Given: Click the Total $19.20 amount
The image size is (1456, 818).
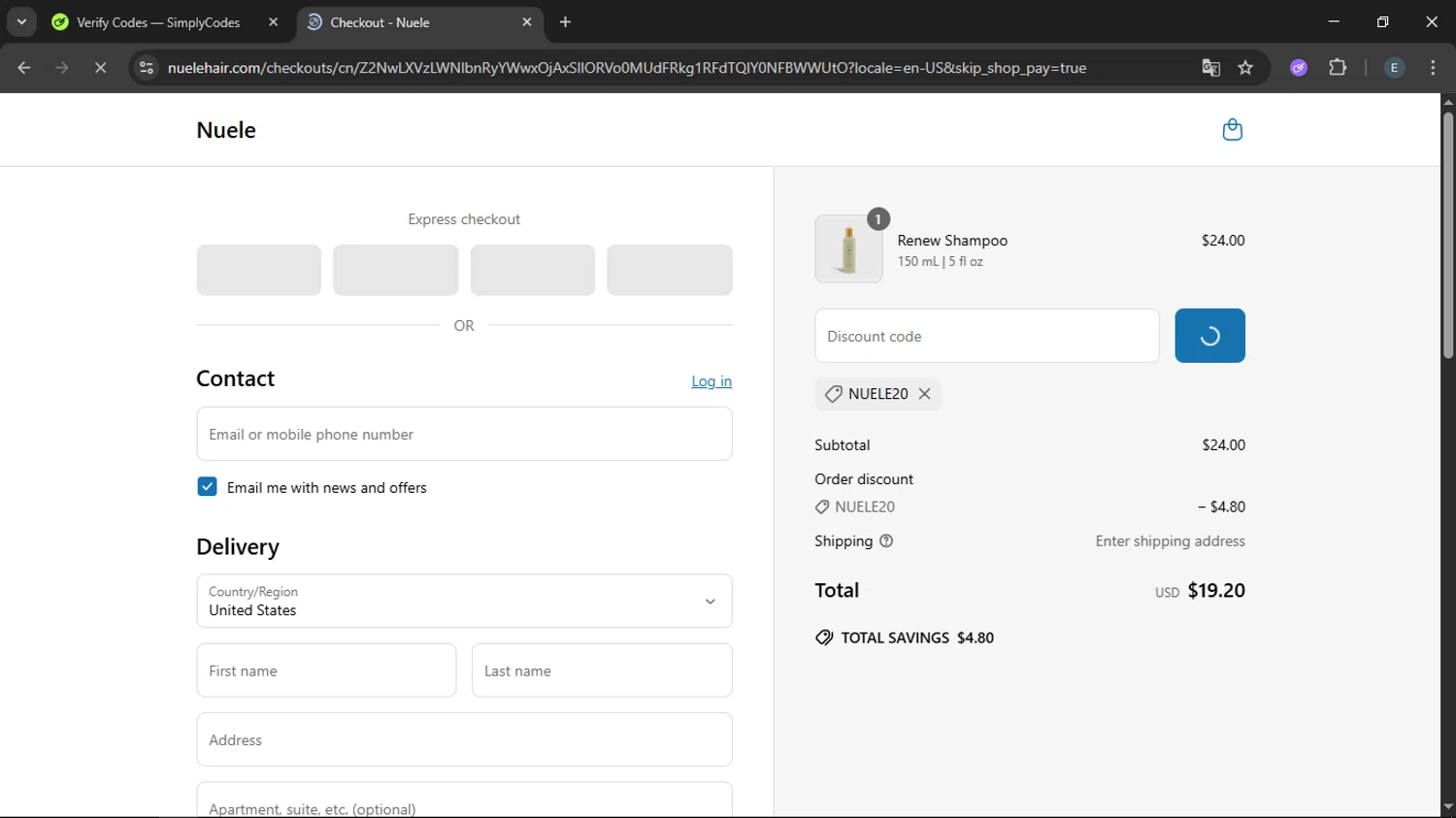Looking at the screenshot, I should tap(1216, 590).
